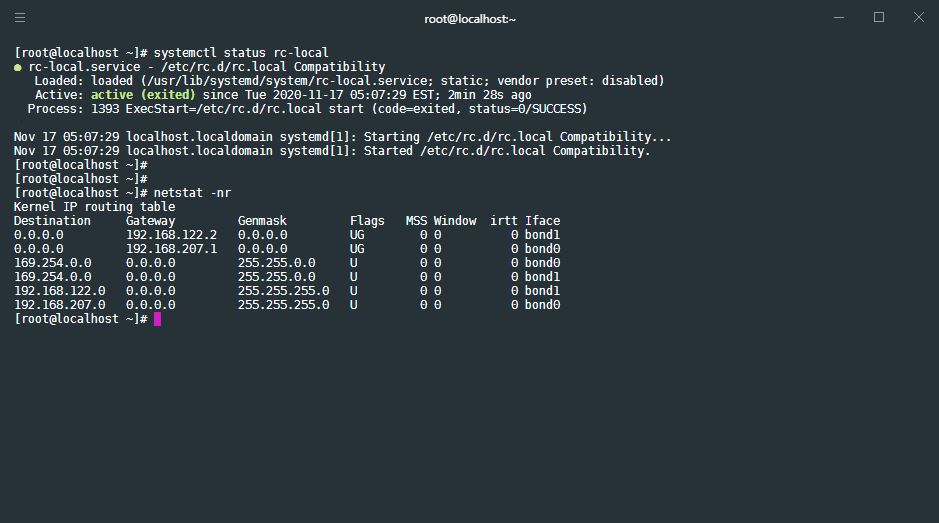This screenshot has width=939, height=523.
Task: Maximize the terminal window
Action: pos(879,17)
